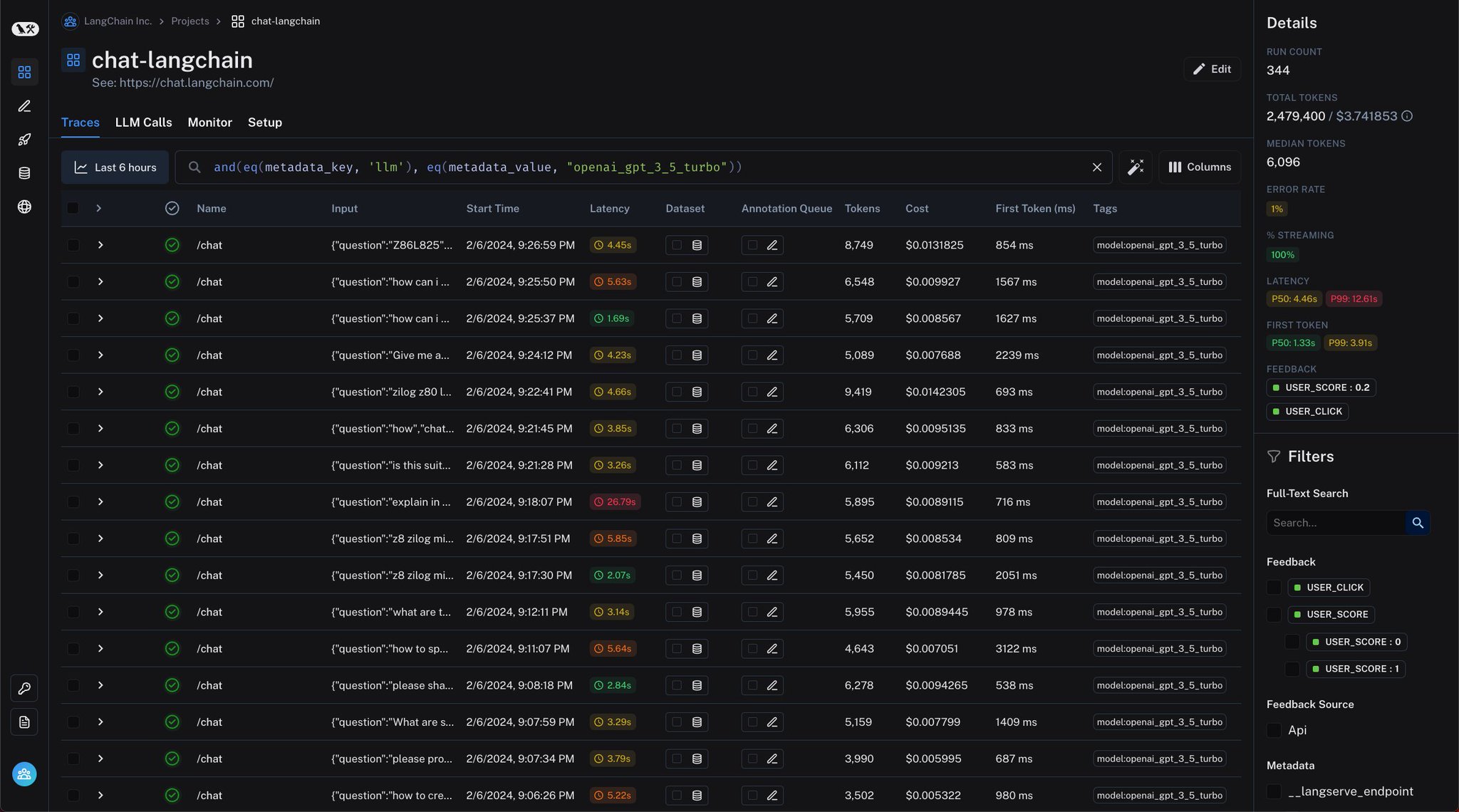Expand the 9:11:07 PM trace row
Image resolution: width=1459 pixels, height=812 pixels.
100,649
